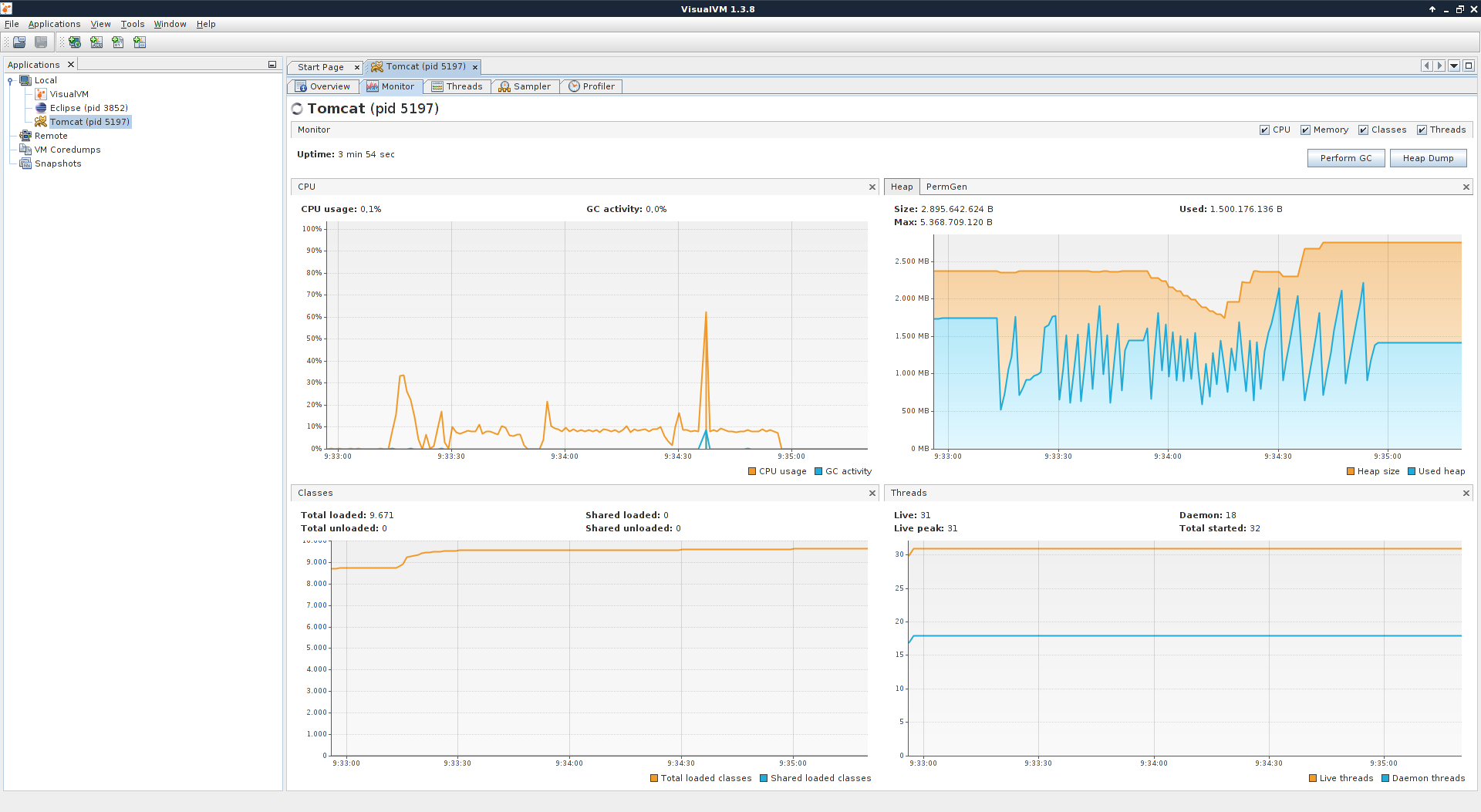
Task: Click the Add Application Snapshot toolbar icon
Action: (x=140, y=42)
